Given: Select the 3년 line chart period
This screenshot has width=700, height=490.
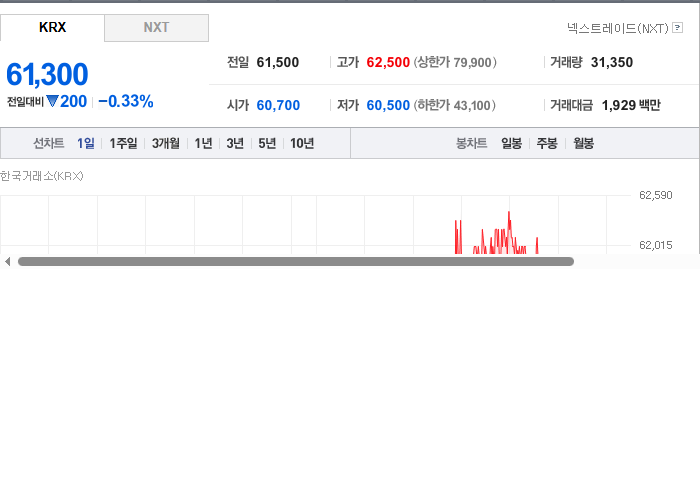Looking at the screenshot, I should 235,143.
